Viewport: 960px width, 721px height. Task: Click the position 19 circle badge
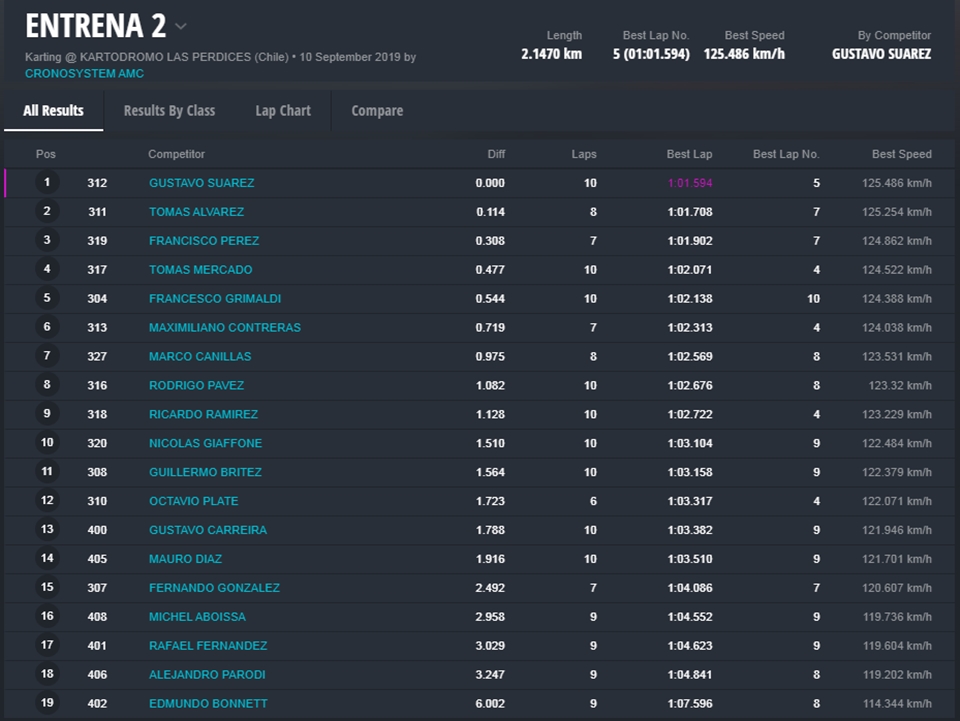coord(46,703)
